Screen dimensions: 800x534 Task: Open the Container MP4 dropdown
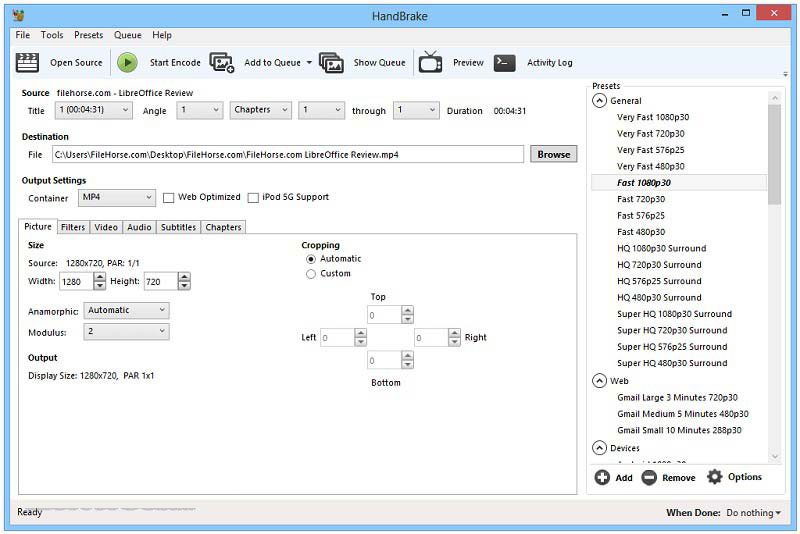tap(117, 198)
